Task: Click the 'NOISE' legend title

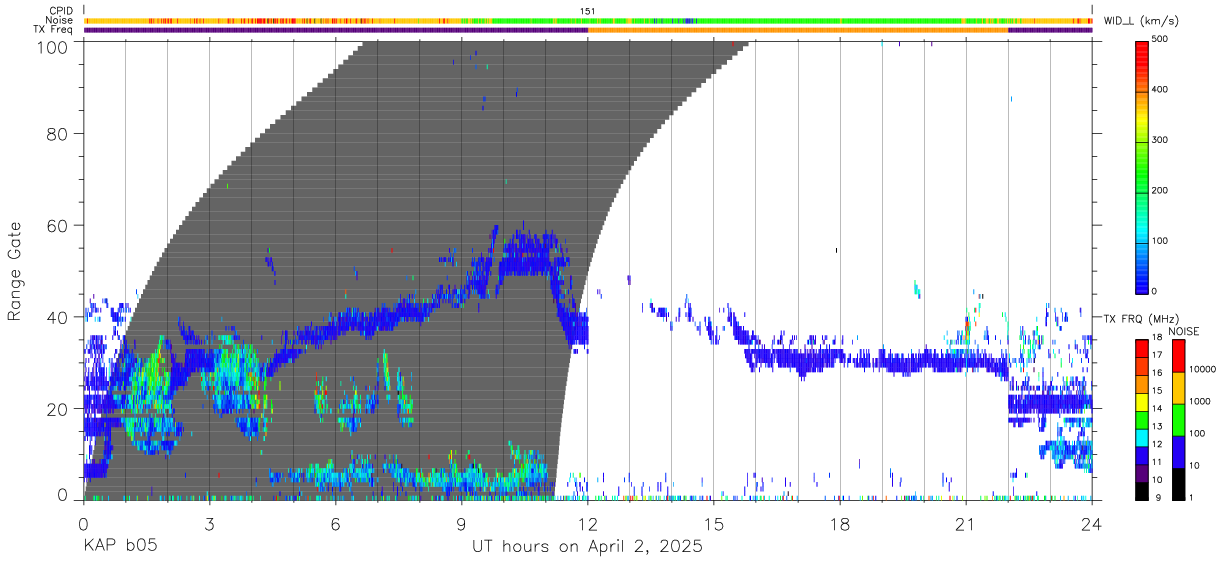Action: coord(1183,331)
